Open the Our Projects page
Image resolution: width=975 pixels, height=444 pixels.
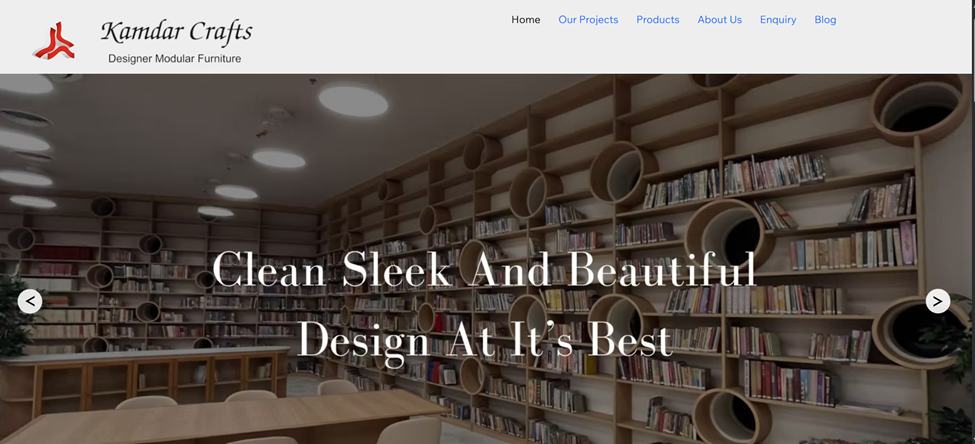pyautogui.click(x=588, y=20)
